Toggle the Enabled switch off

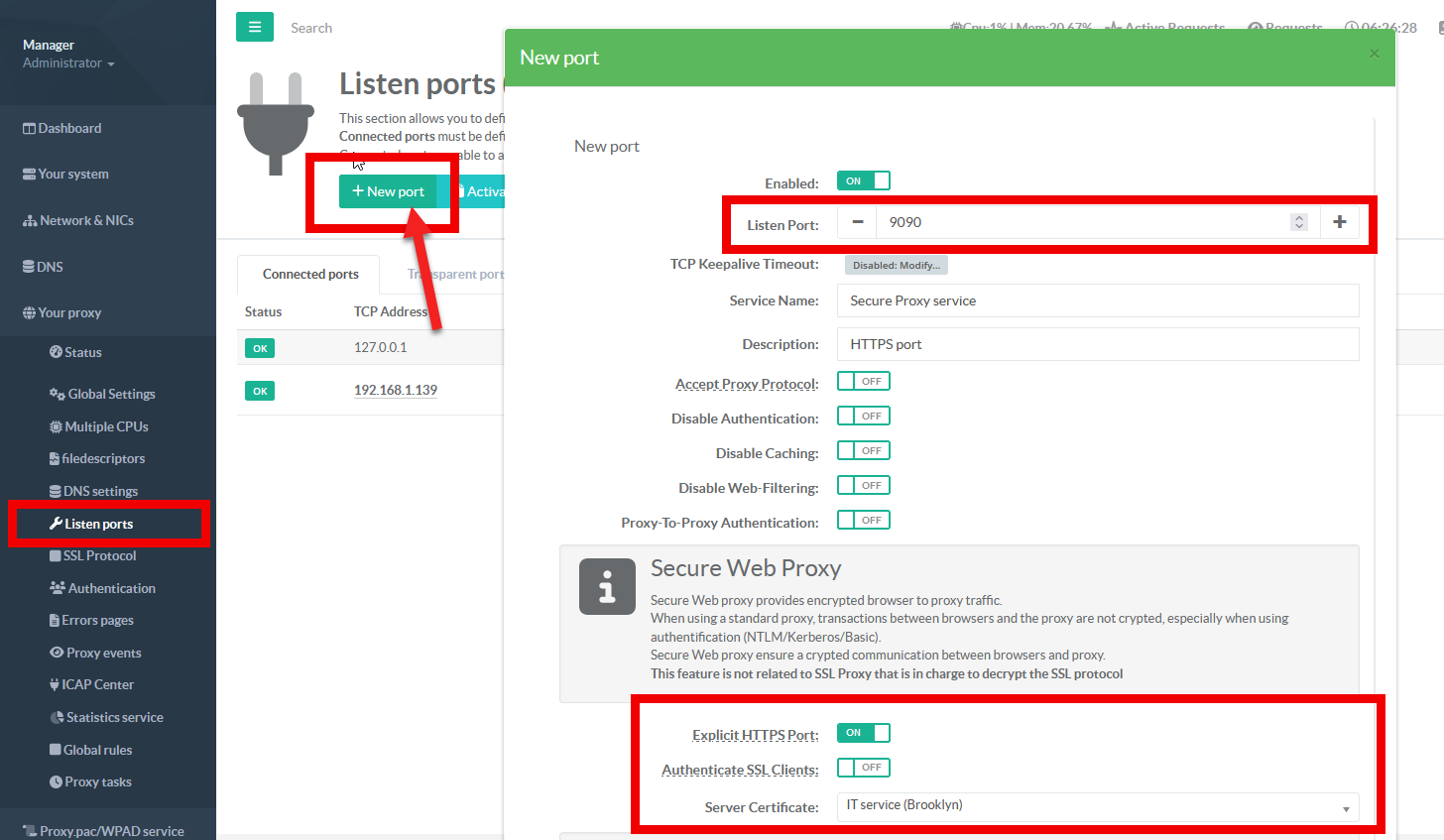[x=863, y=180]
